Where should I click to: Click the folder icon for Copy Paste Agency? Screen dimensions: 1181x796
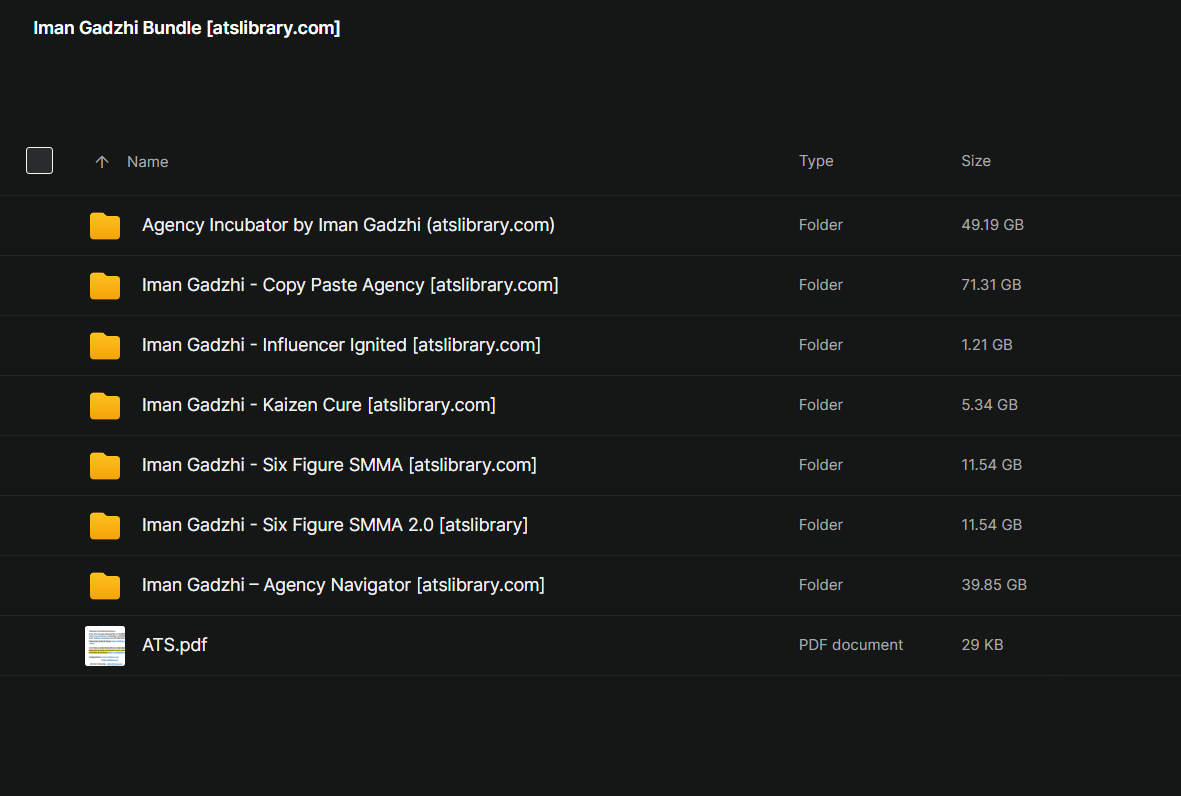[x=105, y=285]
